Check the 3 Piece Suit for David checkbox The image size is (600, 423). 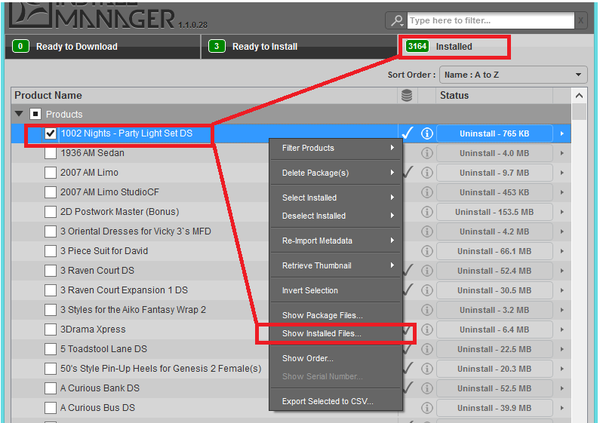[x=50, y=251]
